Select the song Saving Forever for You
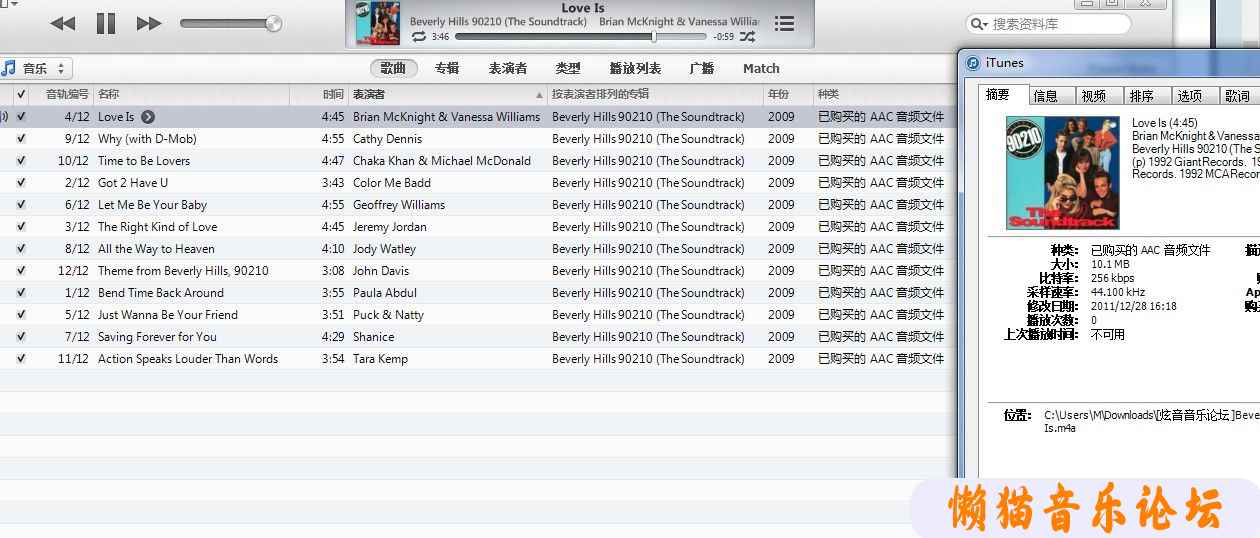This screenshot has height=538, width=1260. pos(157,337)
